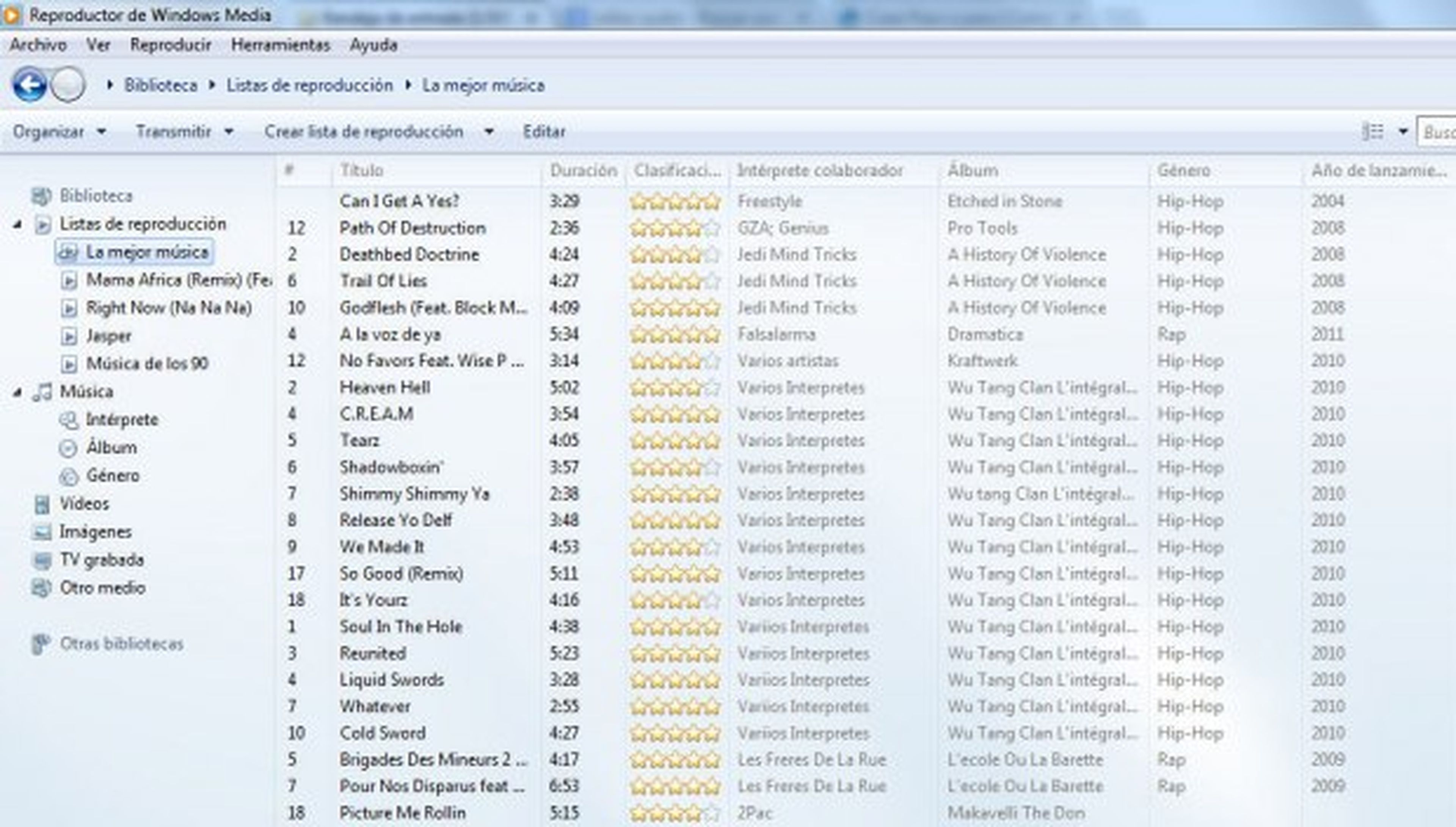Collapse the Listas de reproducción tree node

[17, 225]
